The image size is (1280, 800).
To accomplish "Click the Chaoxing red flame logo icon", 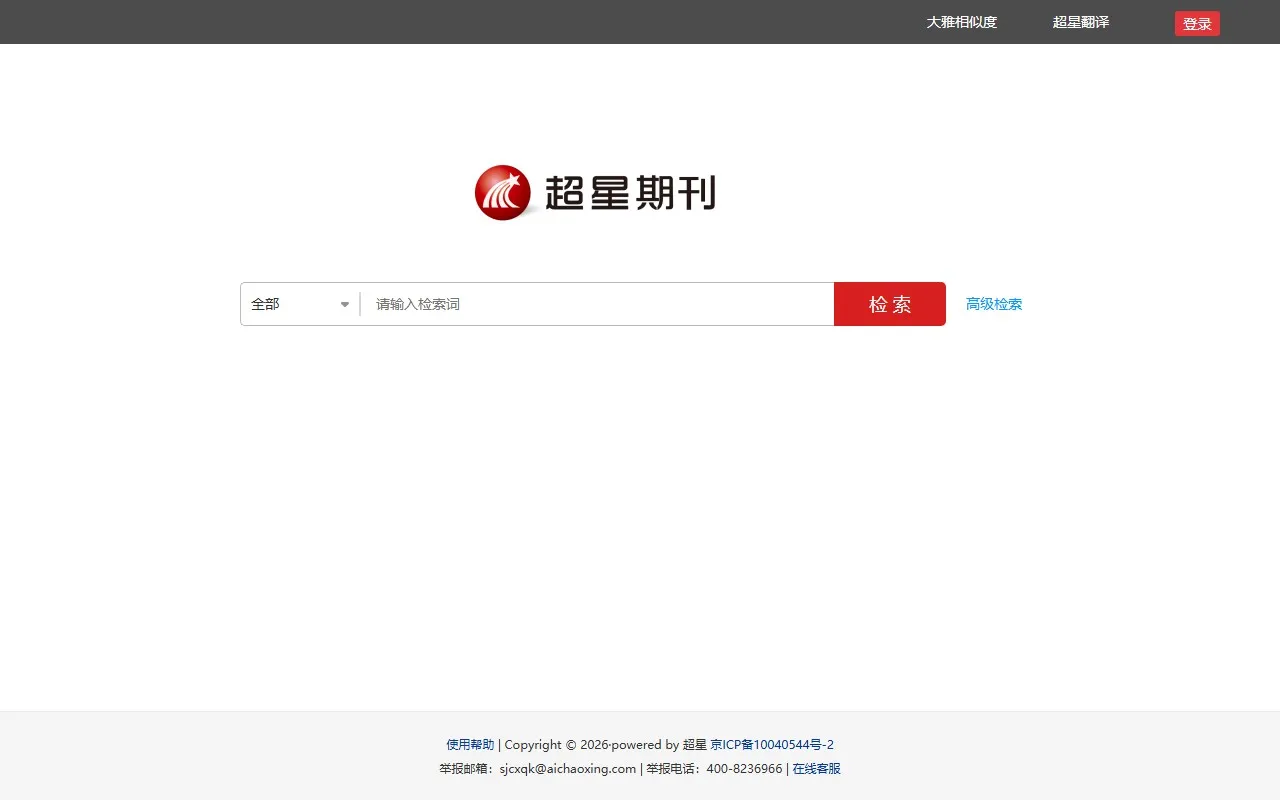I will [x=501, y=192].
